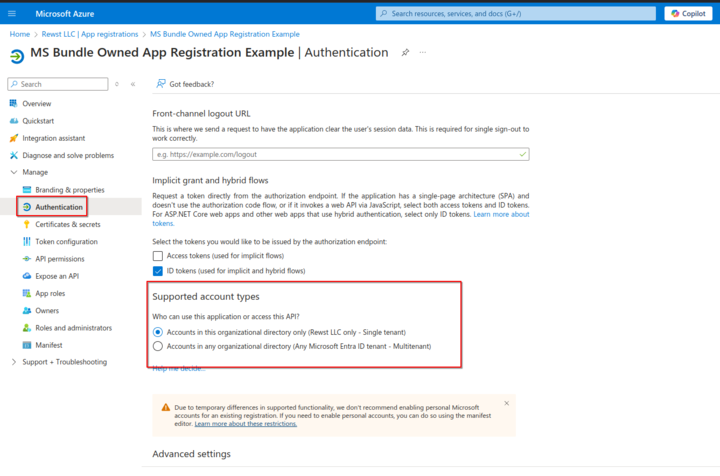This screenshot has width=720, height=476.
Task: Click the Copilot button
Action: [688, 14]
